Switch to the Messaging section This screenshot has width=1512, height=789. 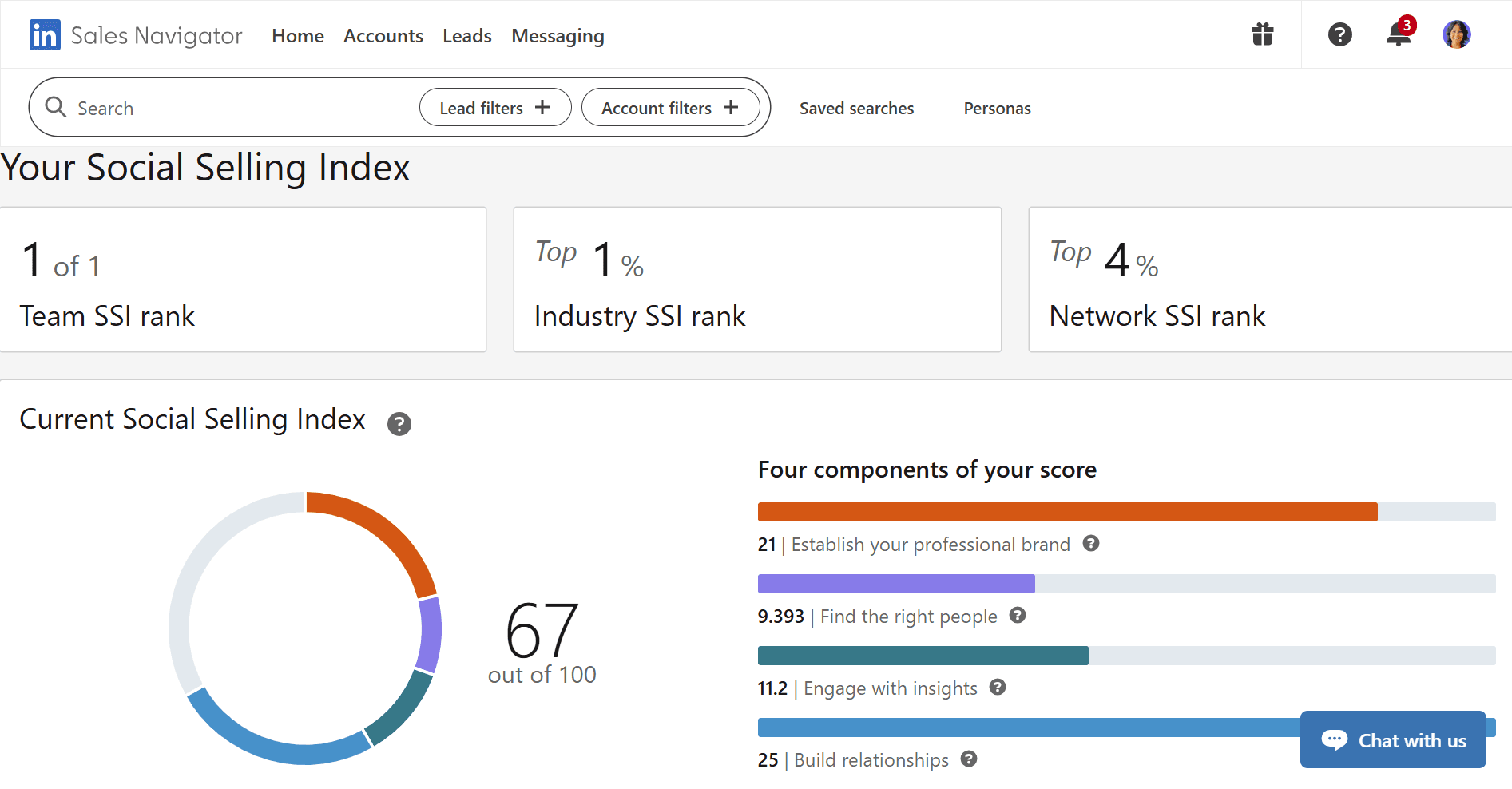click(x=558, y=36)
